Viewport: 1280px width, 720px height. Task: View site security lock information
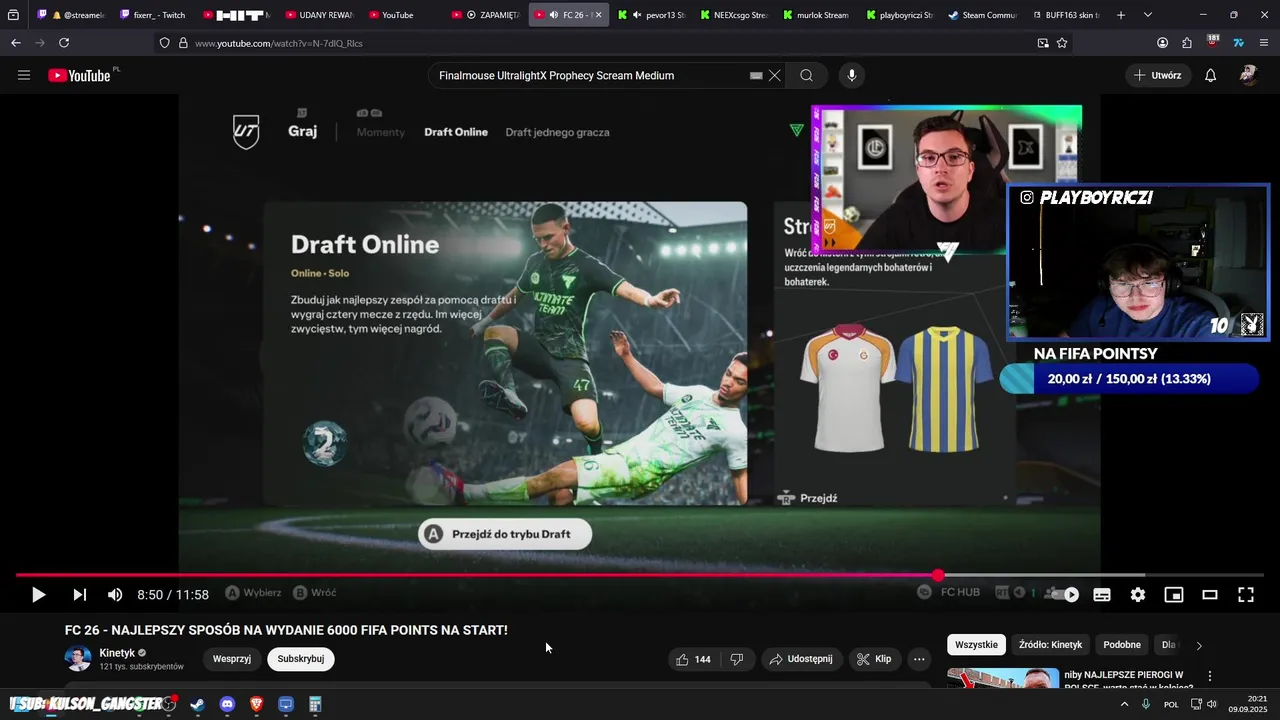pos(183,43)
